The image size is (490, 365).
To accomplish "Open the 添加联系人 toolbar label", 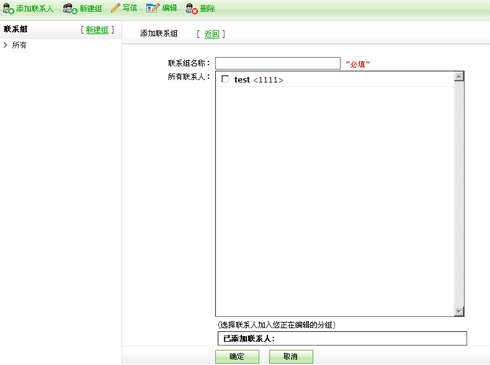I will point(35,8).
